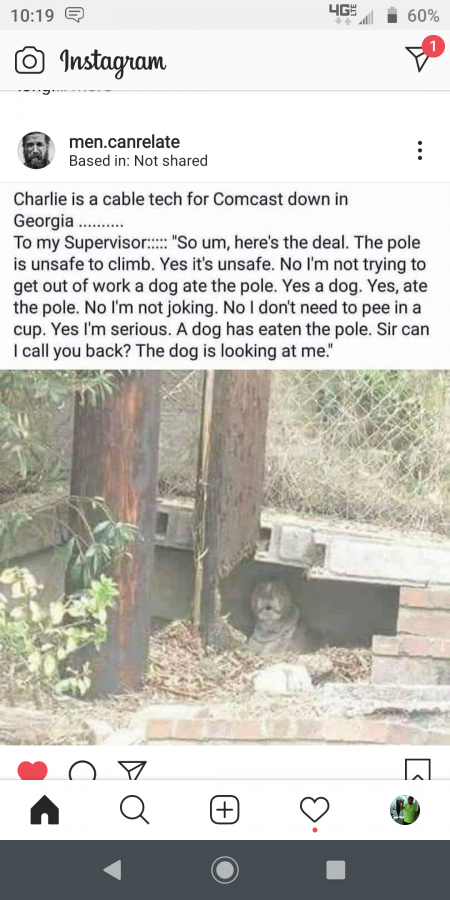Create a new post with plus icon
Viewport: 450px width, 900px height.
[224, 810]
